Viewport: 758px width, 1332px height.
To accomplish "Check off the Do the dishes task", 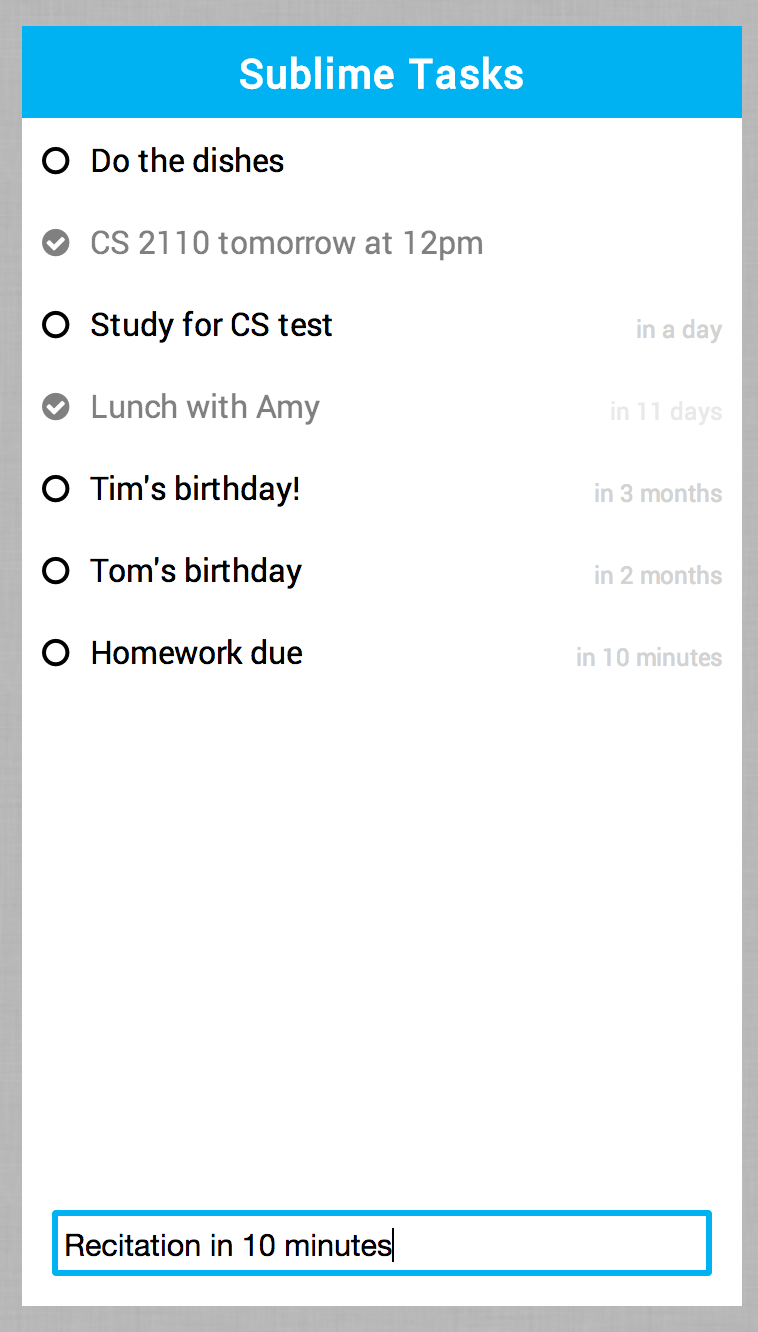I will click(x=56, y=161).
